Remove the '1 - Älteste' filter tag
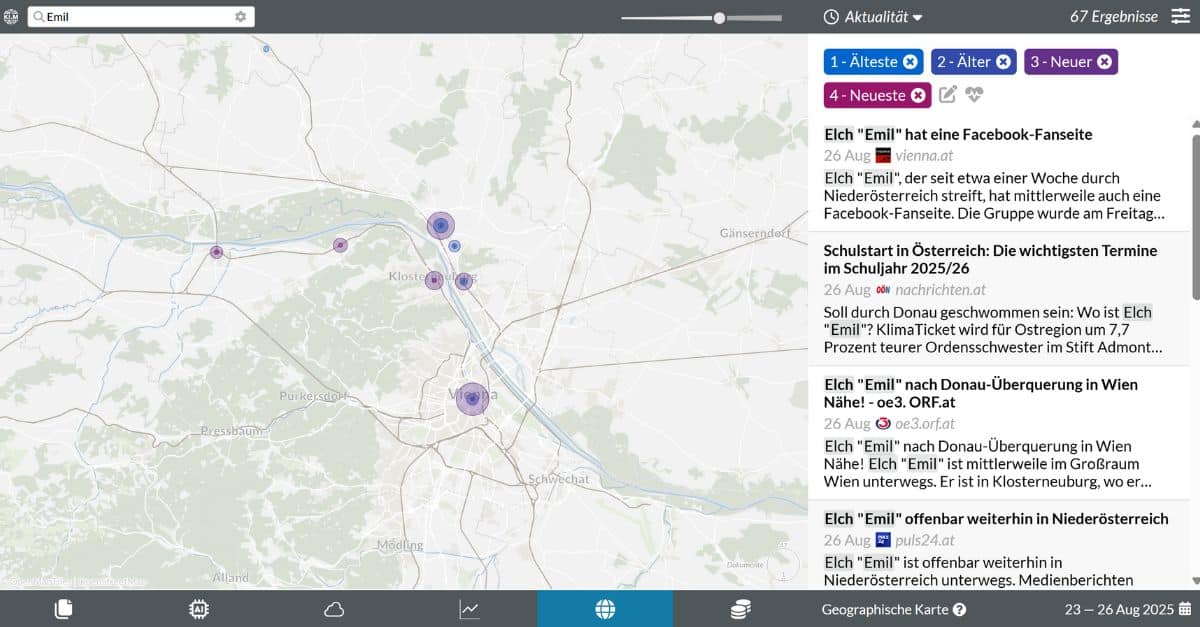This screenshot has height=627, width=1200. coord(910,62)
